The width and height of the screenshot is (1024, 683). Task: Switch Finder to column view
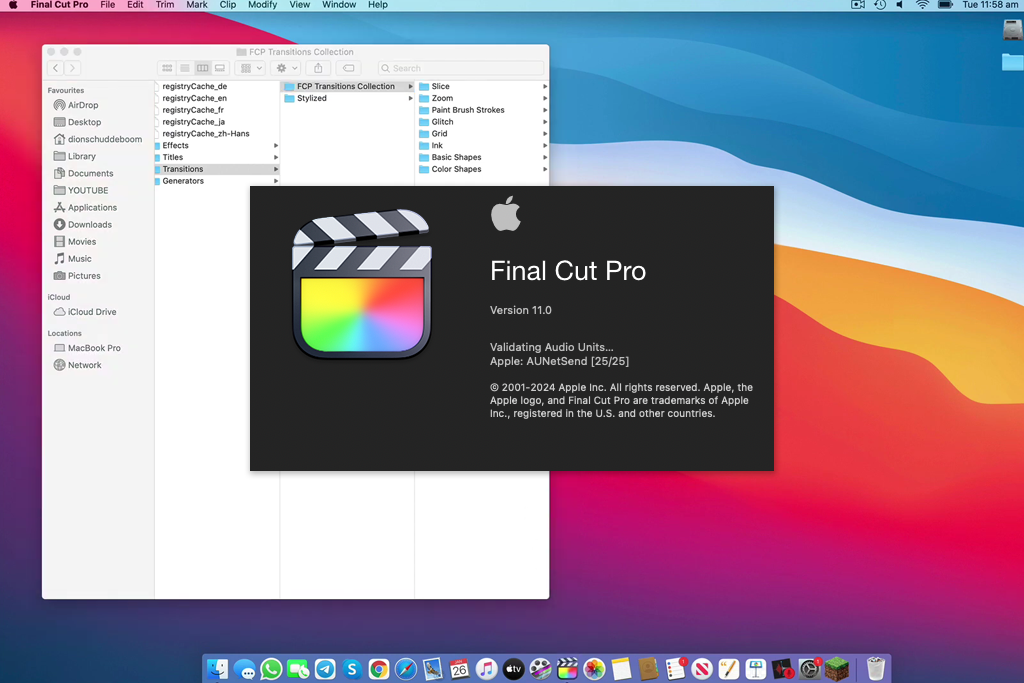click(x=202, y=68)
